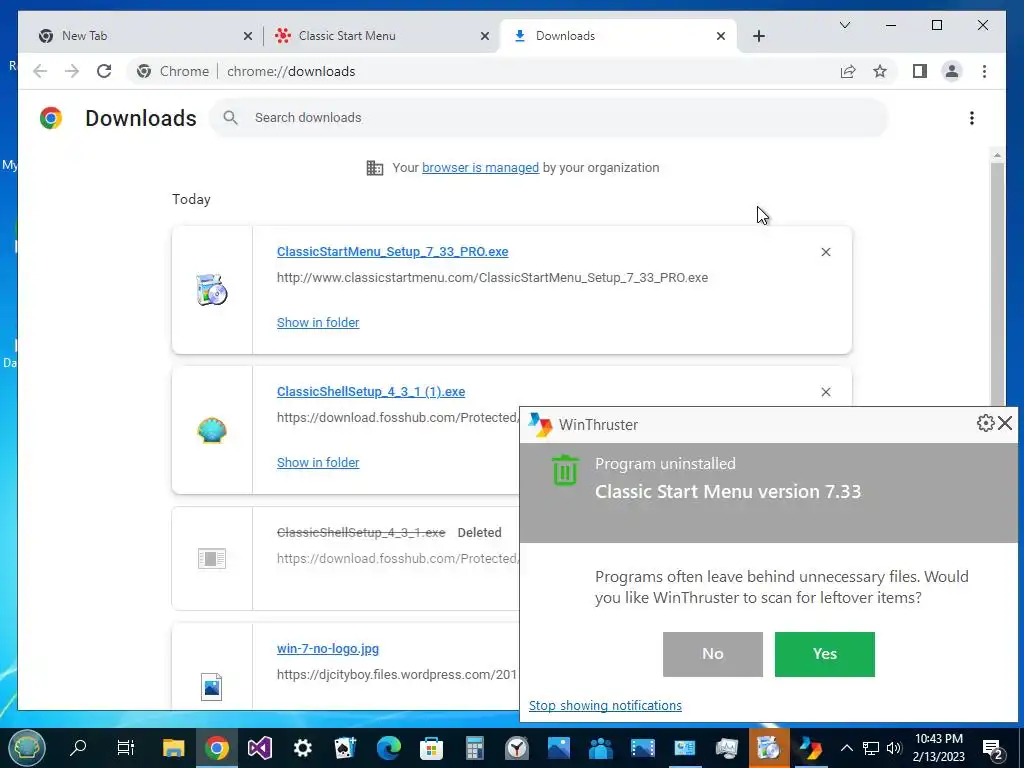Go forward in browser history
This screenshot has height=768, width=1024.
click(72, 71)
